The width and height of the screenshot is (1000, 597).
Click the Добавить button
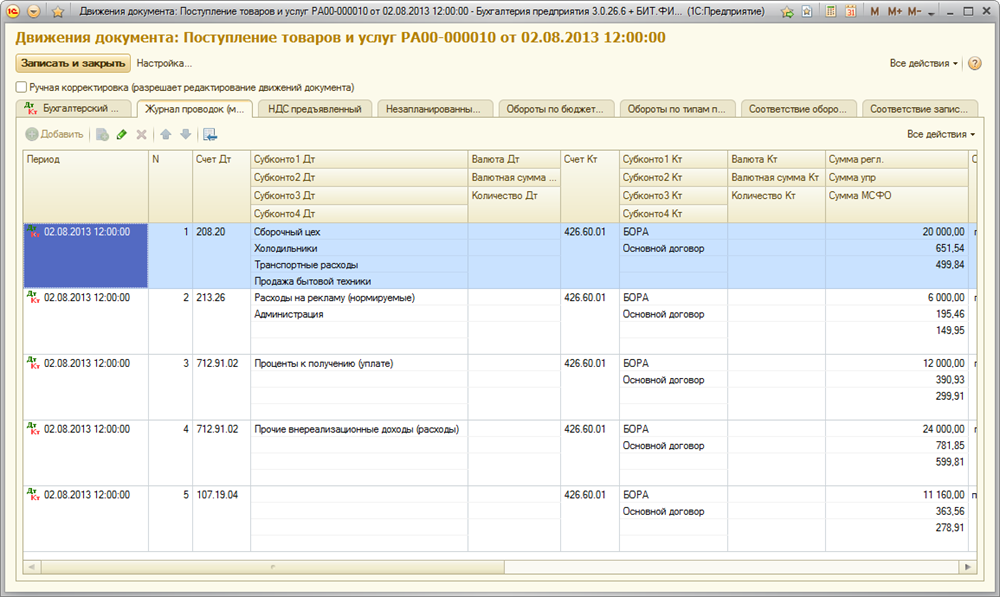[x=55, y=134]
